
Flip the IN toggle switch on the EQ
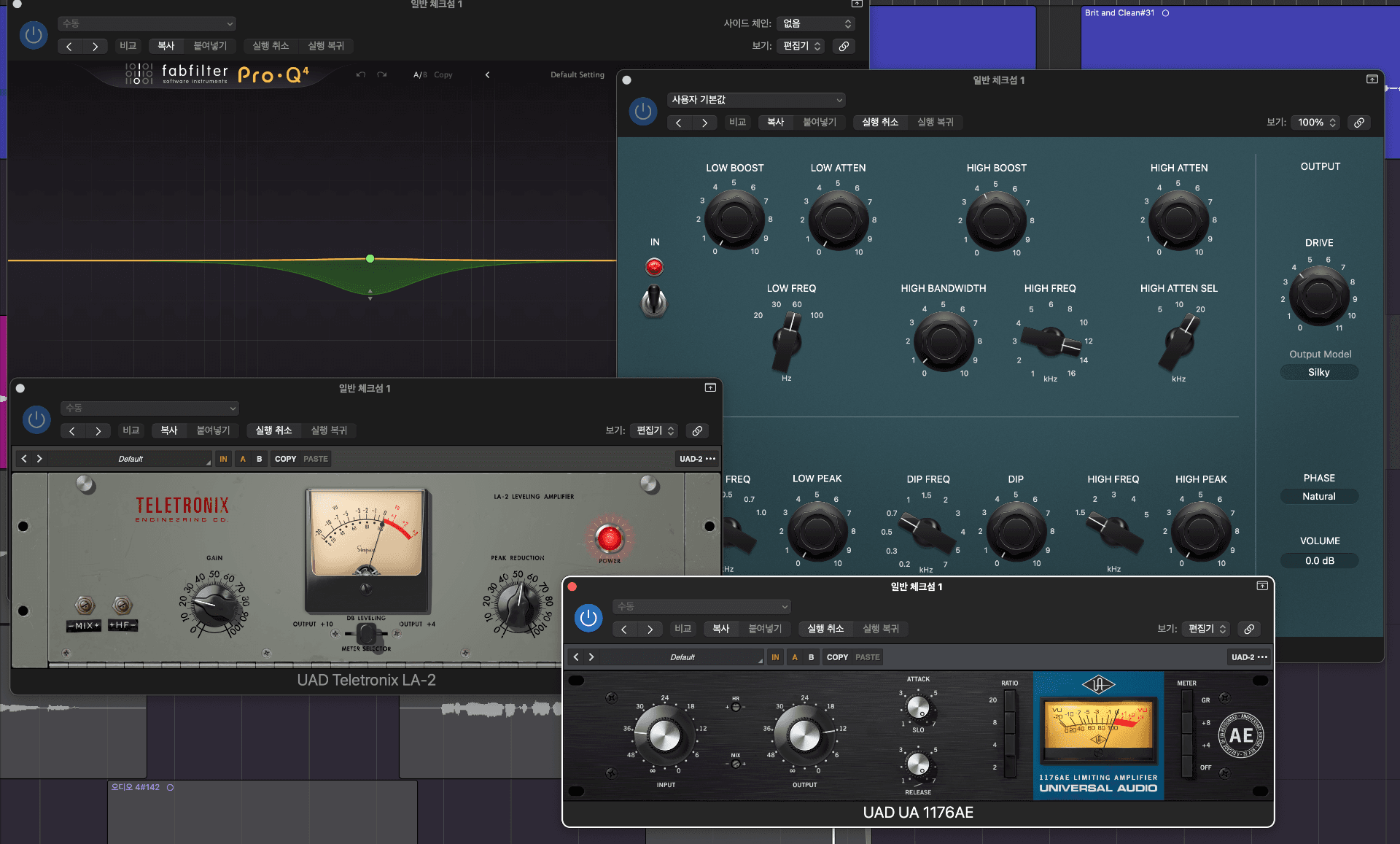click(x=654, y=301)
